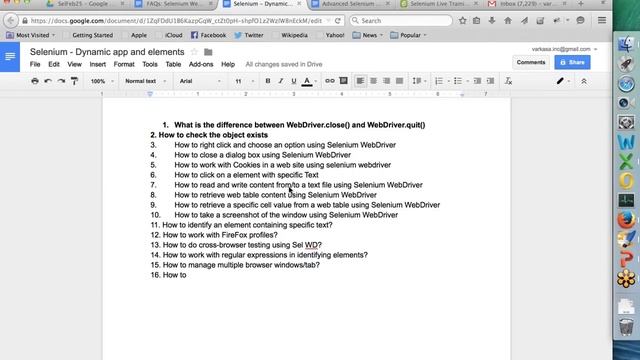This screenshot has width=640, height=360.
Task: Open the Firefox downloads arrow
Action: click(x=492, y=20)
